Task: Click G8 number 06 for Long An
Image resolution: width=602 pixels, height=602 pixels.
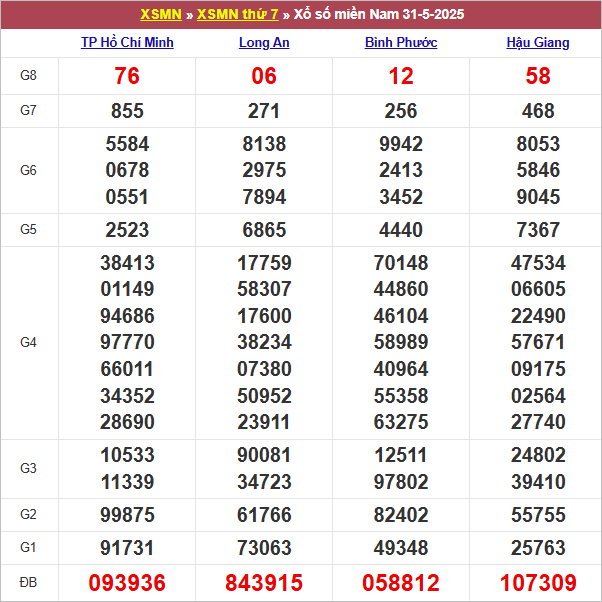Action: click(264, 76)
